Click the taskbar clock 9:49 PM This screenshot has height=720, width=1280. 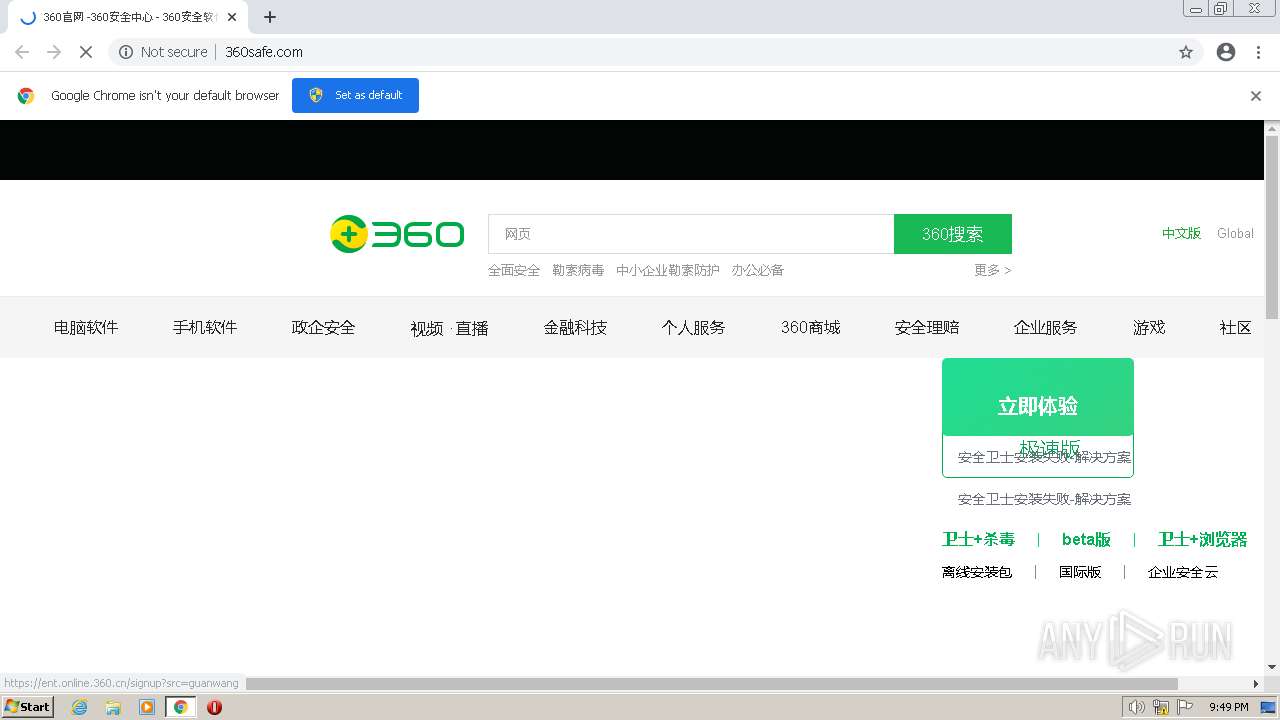point(1228,707)
